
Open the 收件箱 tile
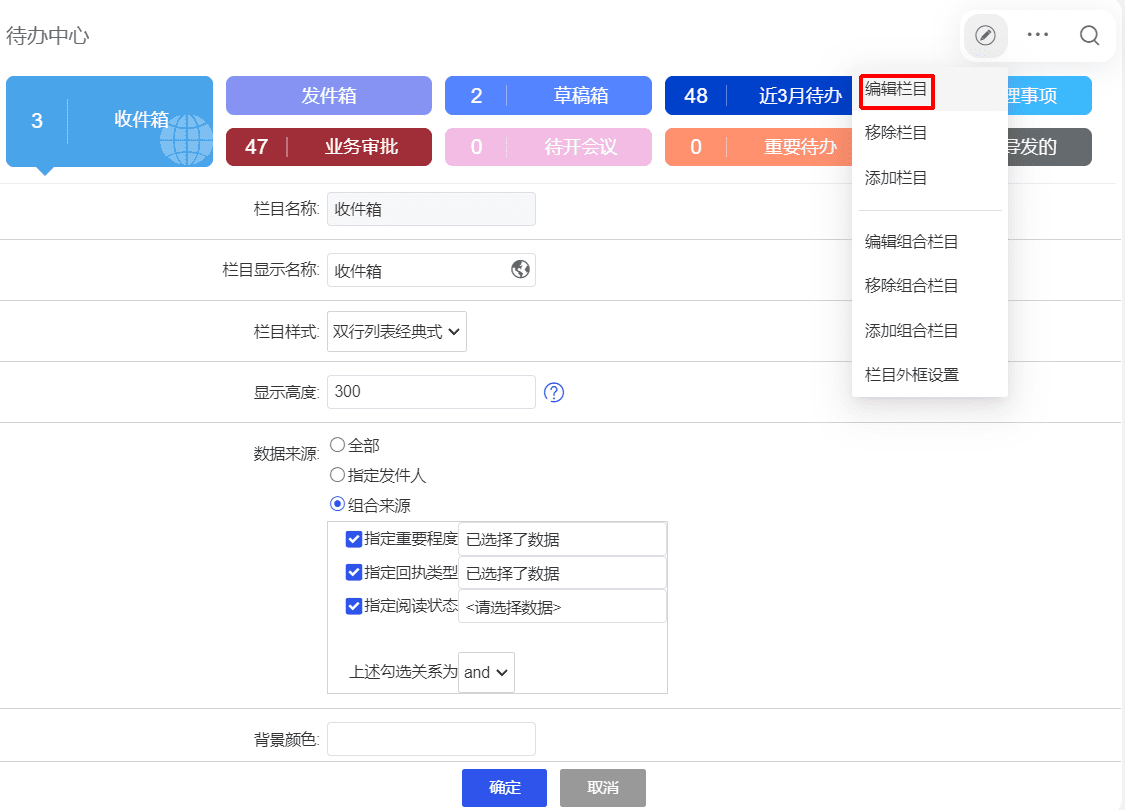[x=110, y=121]
